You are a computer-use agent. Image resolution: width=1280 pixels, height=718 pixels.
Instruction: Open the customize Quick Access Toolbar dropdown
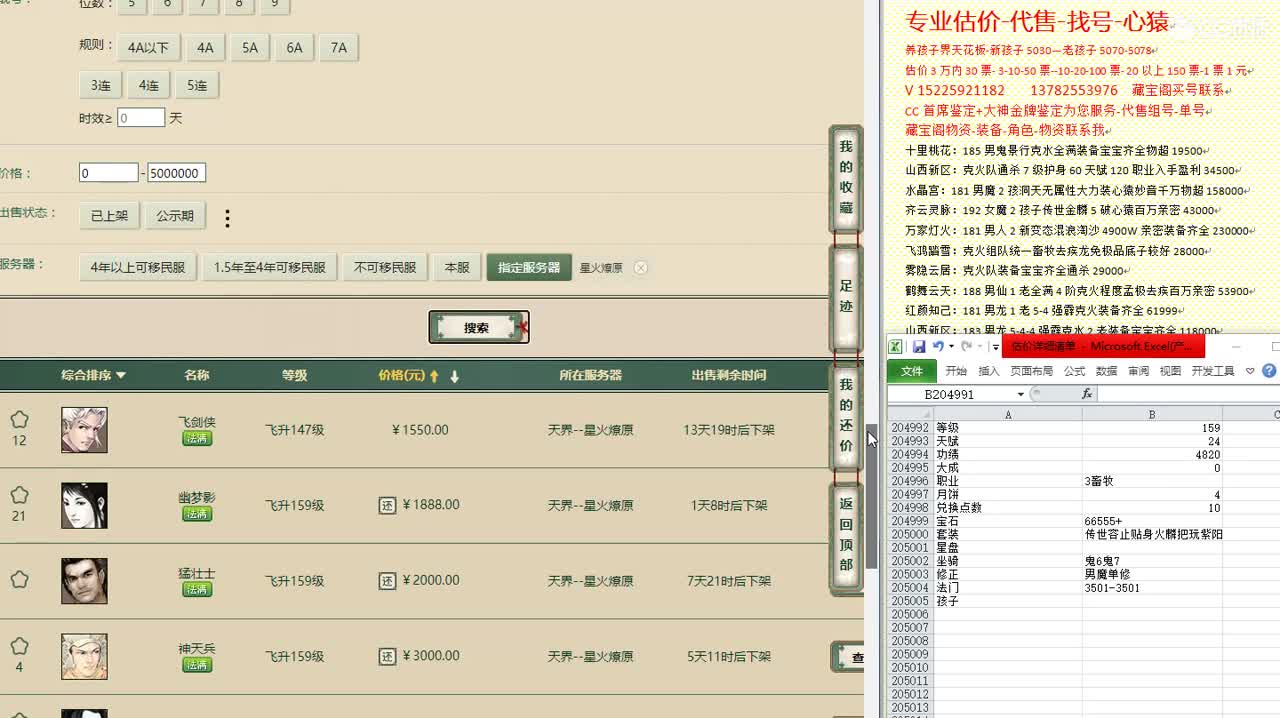[996, 346]
